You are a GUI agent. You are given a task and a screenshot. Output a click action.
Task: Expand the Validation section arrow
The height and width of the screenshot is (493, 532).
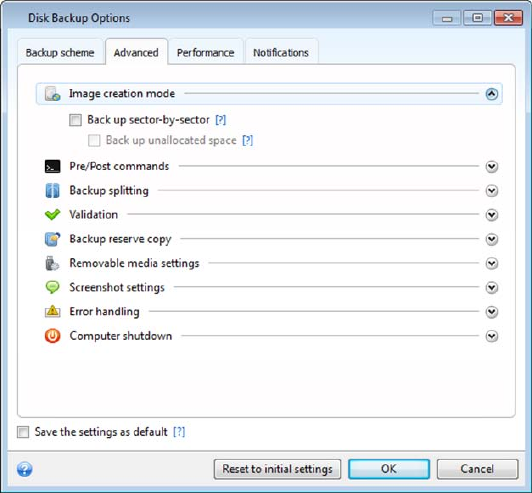coord(492,215)
